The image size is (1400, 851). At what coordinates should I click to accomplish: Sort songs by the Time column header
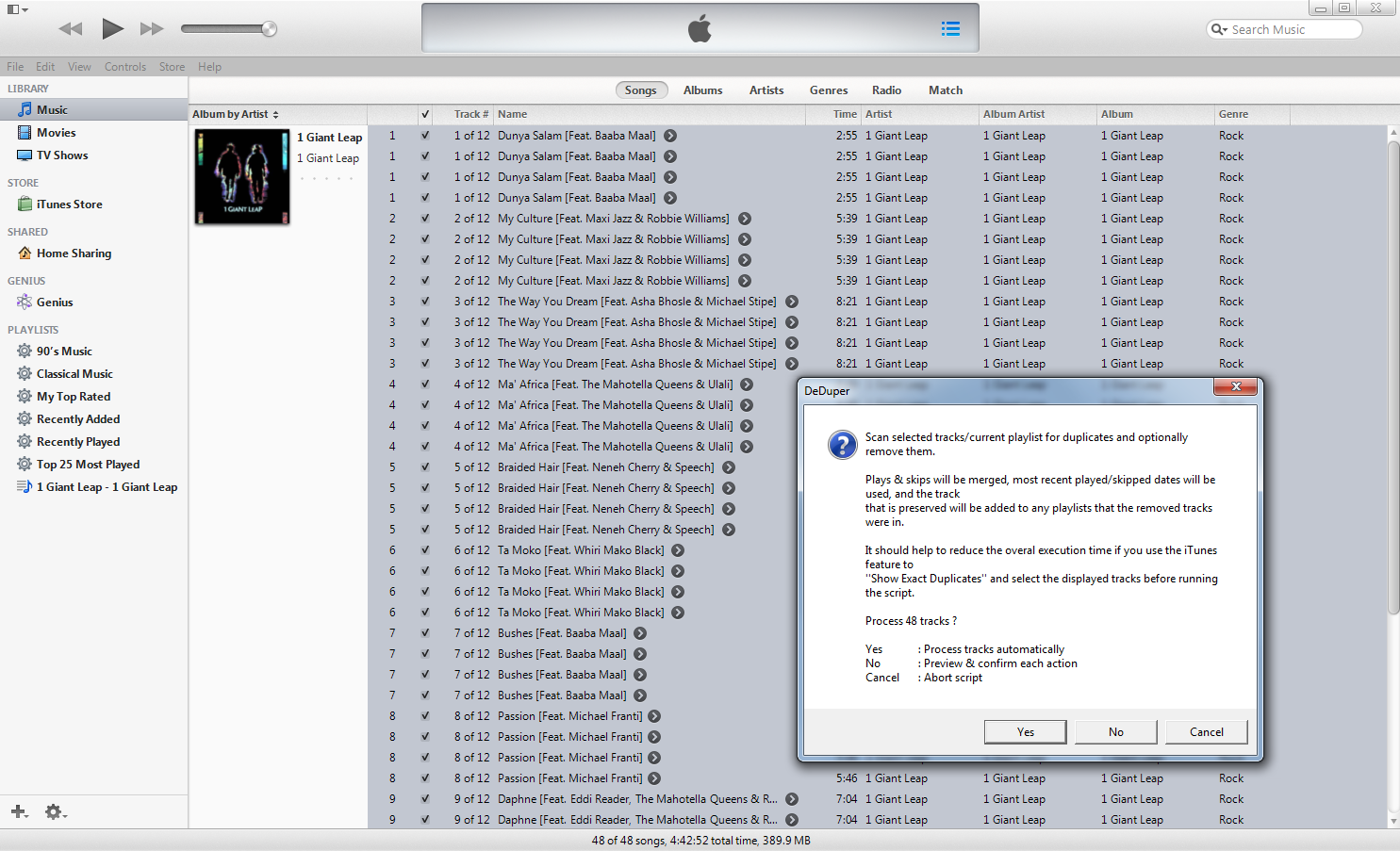pos(833,114)
